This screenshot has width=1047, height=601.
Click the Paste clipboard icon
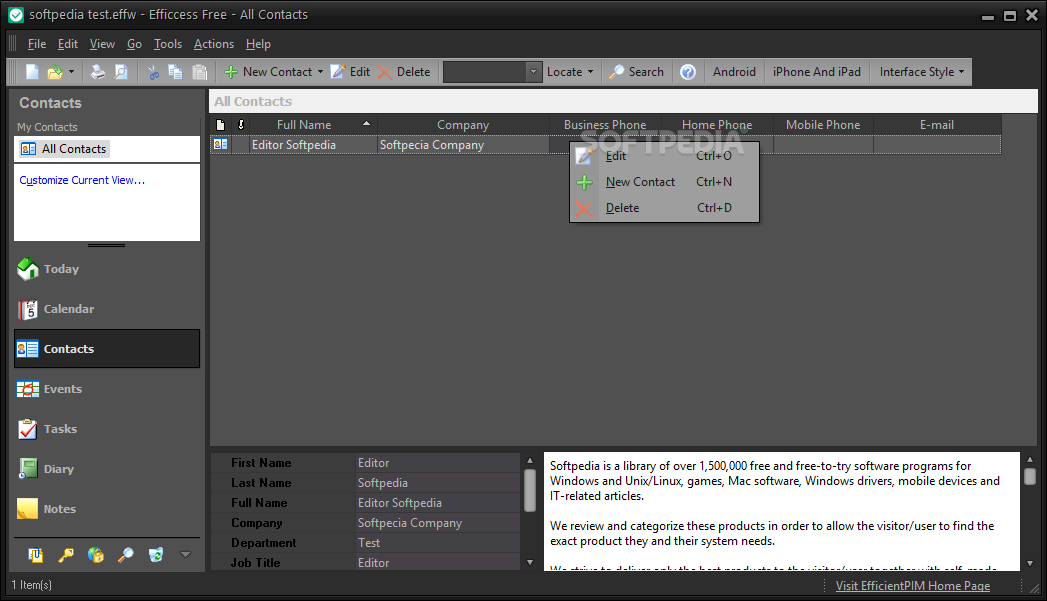(x=199, y=71)
